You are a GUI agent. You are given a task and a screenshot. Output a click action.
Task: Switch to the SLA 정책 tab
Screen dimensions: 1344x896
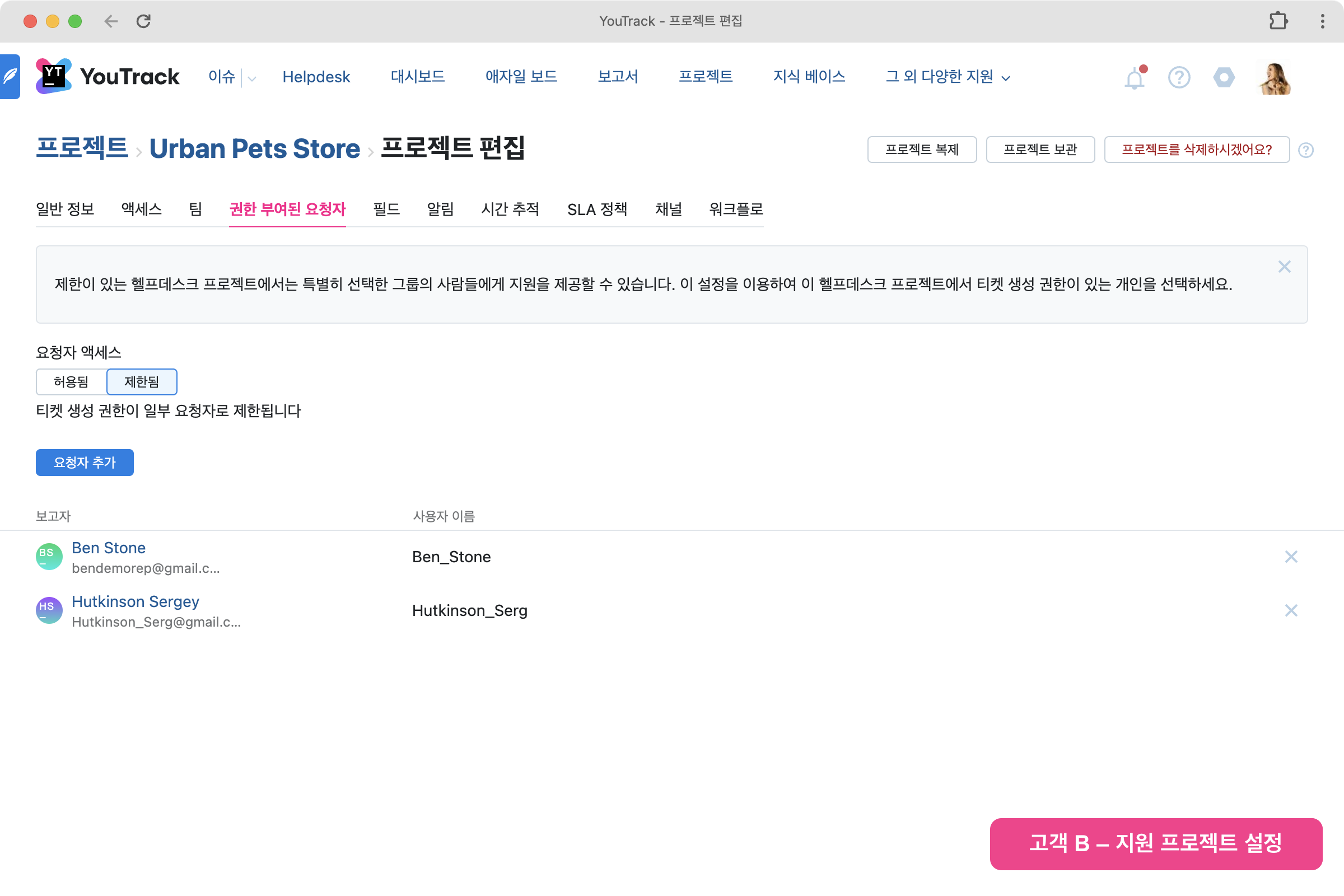596,209
